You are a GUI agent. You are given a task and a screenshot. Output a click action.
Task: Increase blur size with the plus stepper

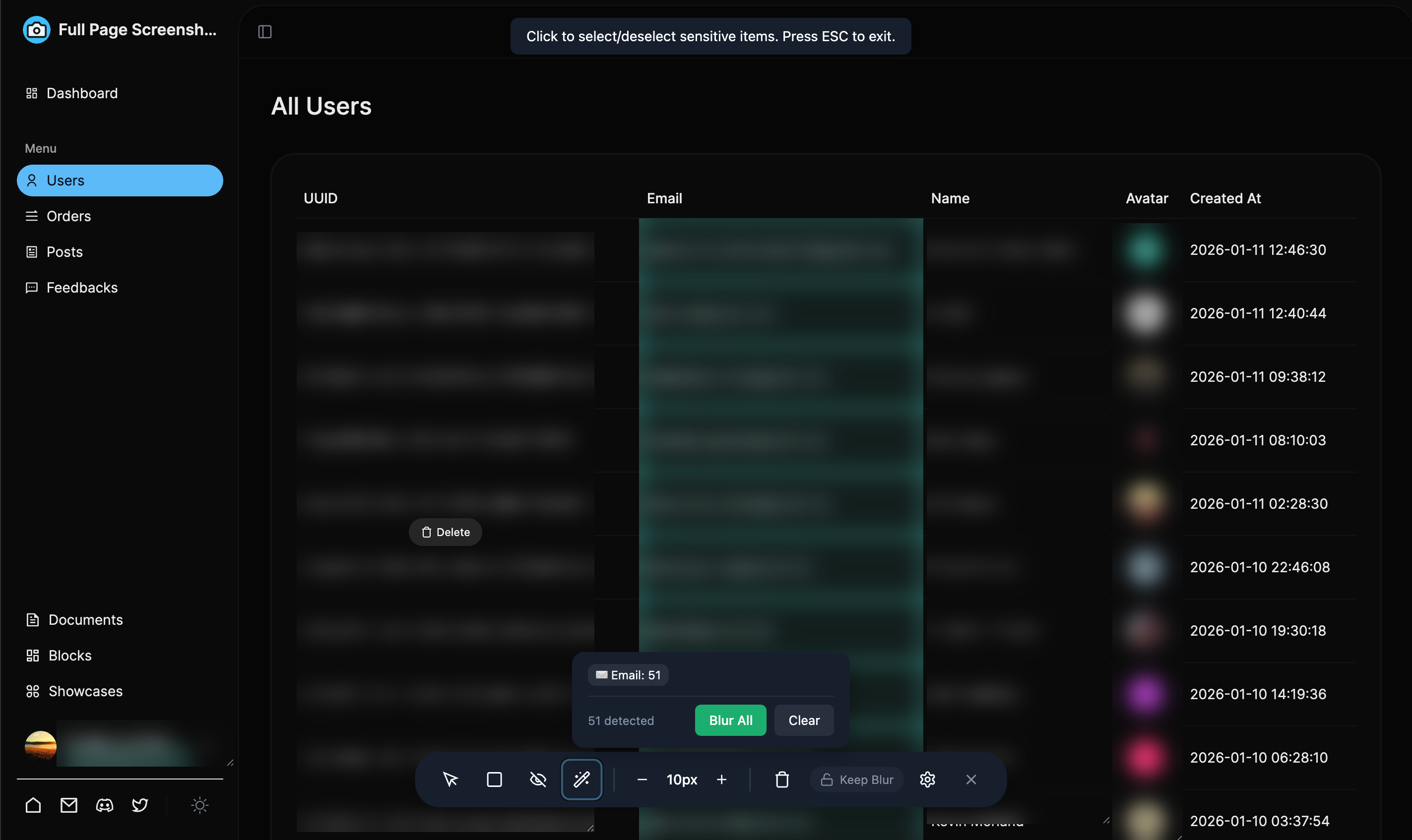(x=722, y=780)
